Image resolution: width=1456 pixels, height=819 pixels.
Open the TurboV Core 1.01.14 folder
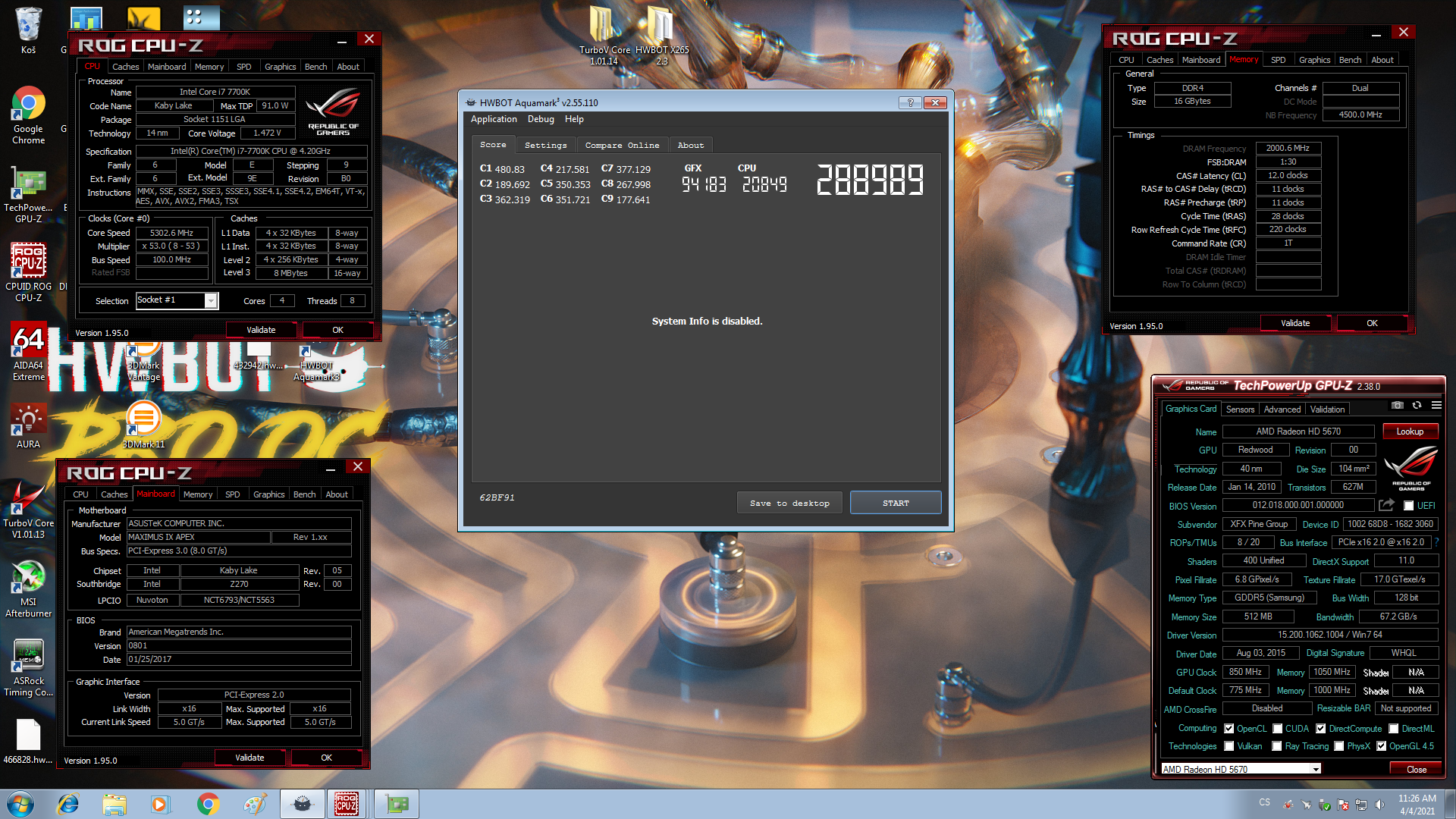604,36
